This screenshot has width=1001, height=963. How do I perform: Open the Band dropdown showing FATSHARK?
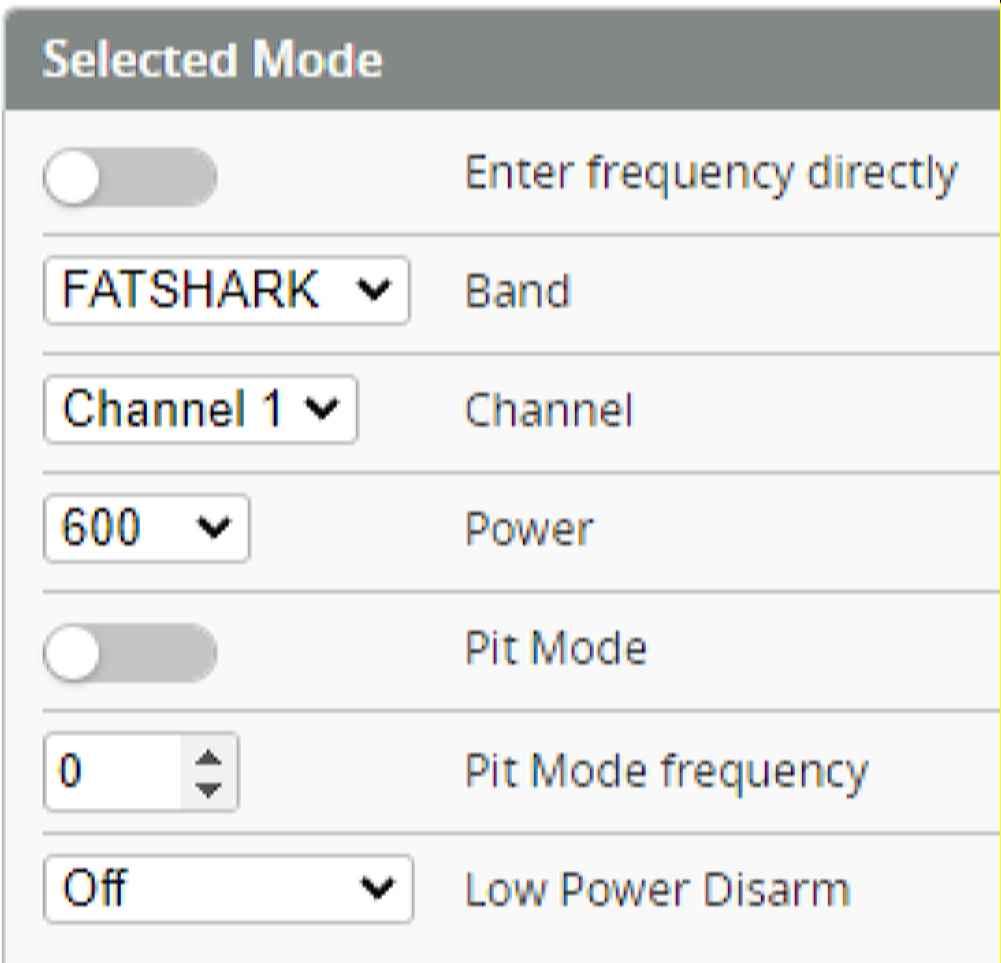[x=227, y=291]
